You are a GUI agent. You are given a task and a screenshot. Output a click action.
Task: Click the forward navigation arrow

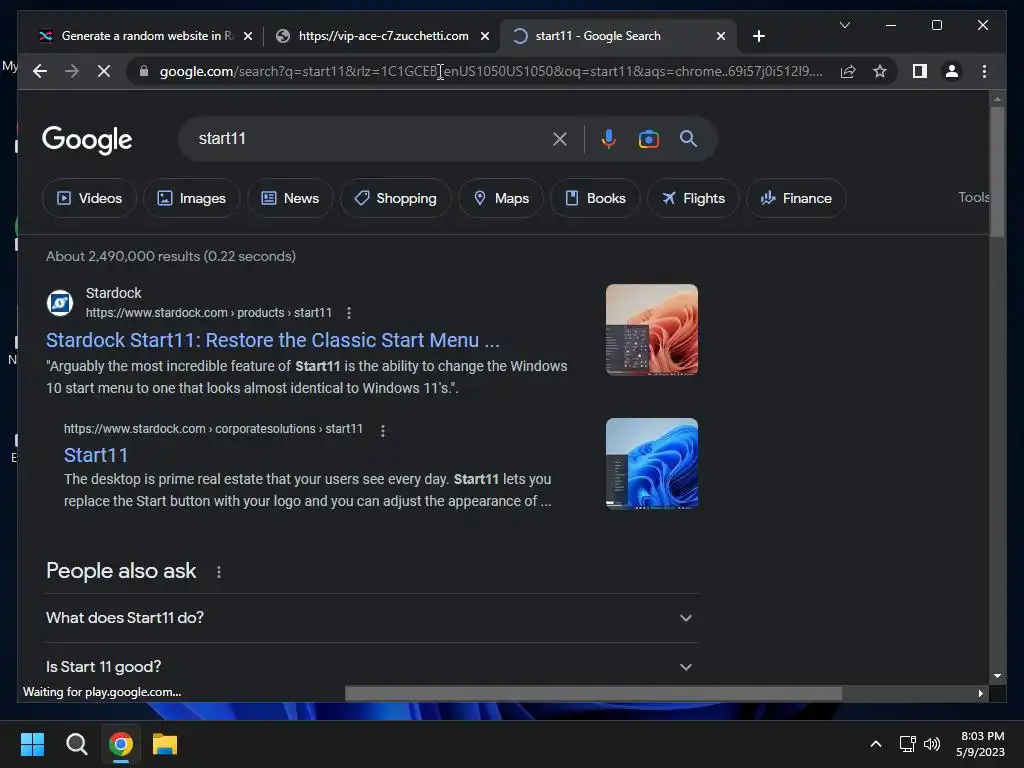pyautogui.click(x=72, y=71)
